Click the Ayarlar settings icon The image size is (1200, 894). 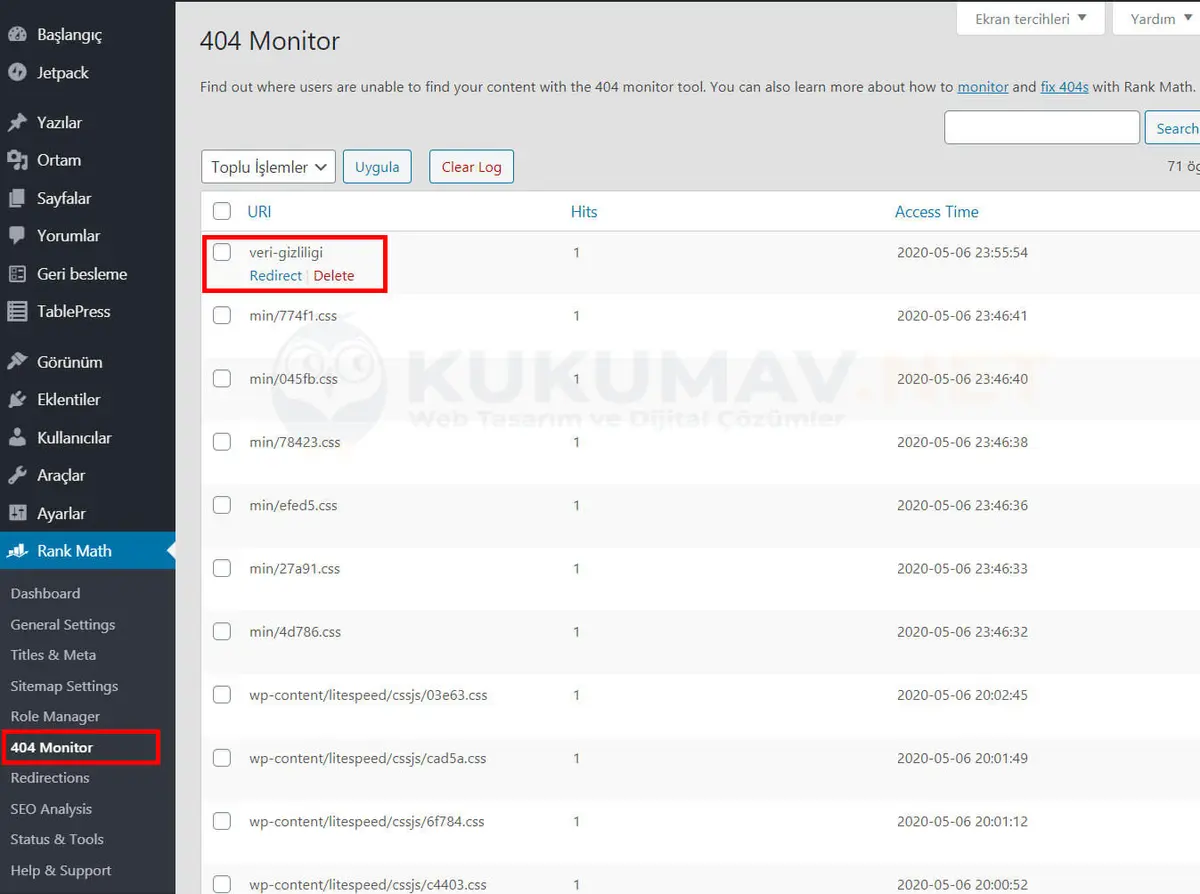coord(17,513)
